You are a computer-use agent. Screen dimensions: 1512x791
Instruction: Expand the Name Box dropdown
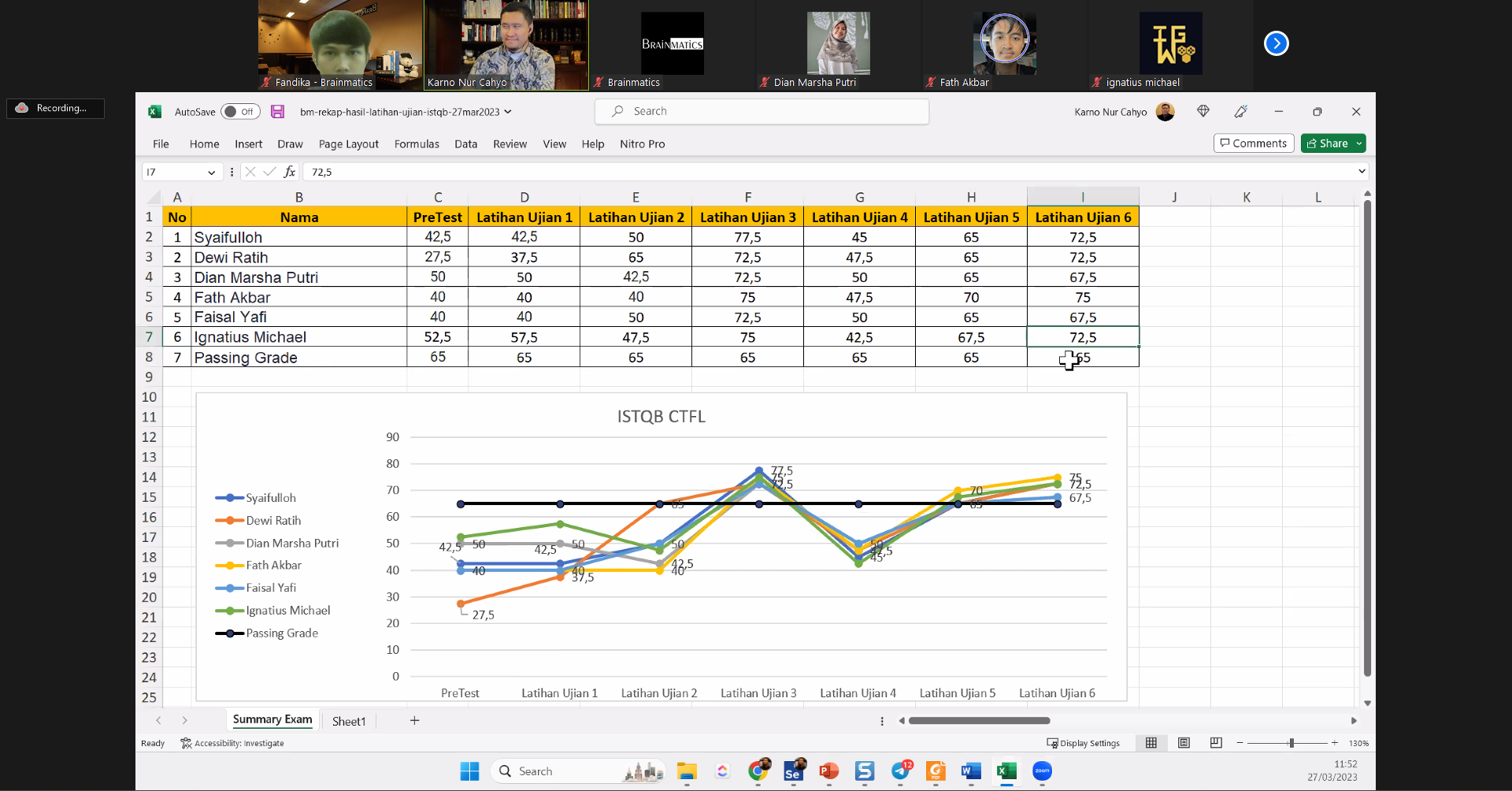(211, 173)
